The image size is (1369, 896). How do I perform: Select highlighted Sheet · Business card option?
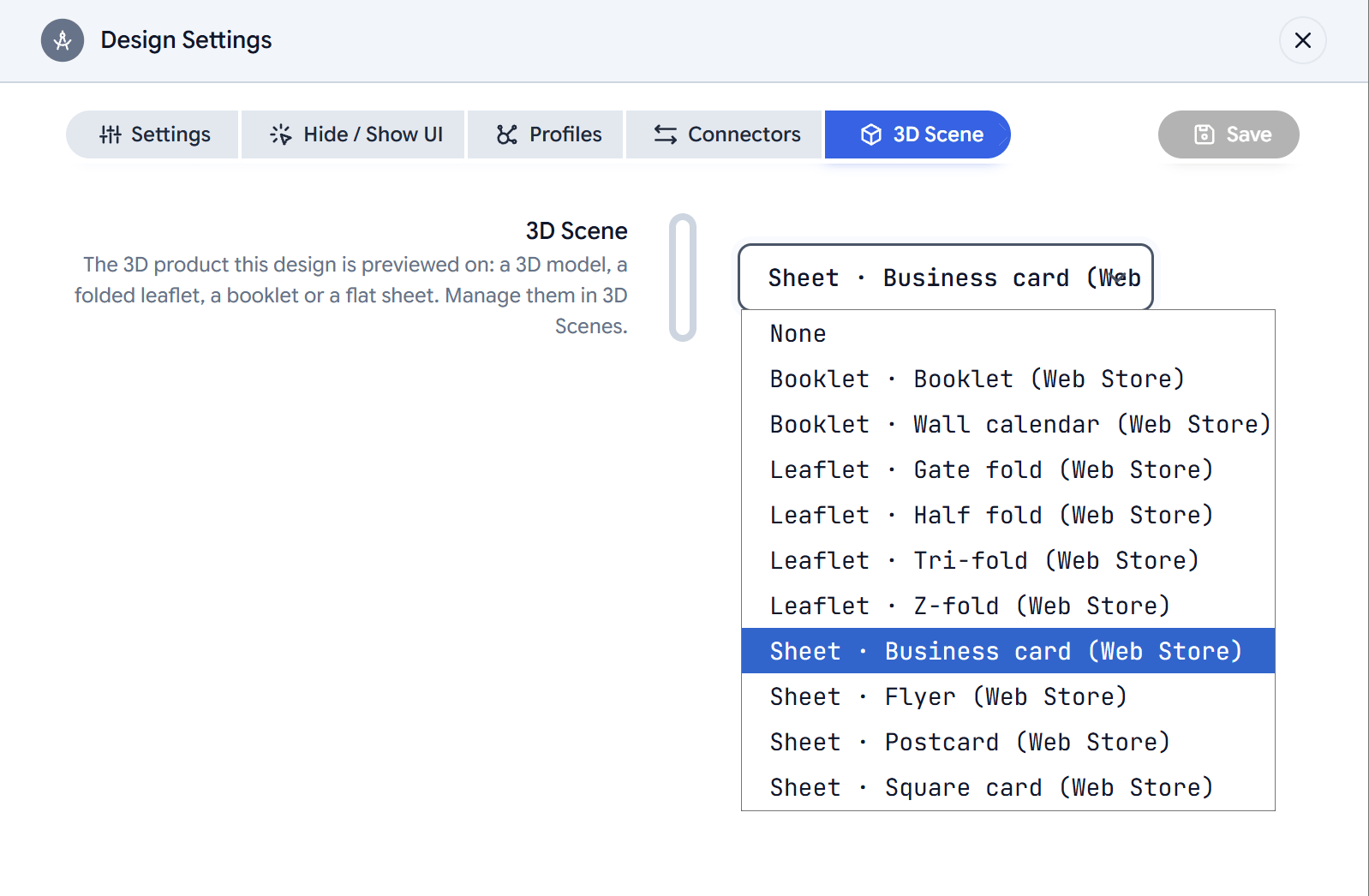point(1008,651)
